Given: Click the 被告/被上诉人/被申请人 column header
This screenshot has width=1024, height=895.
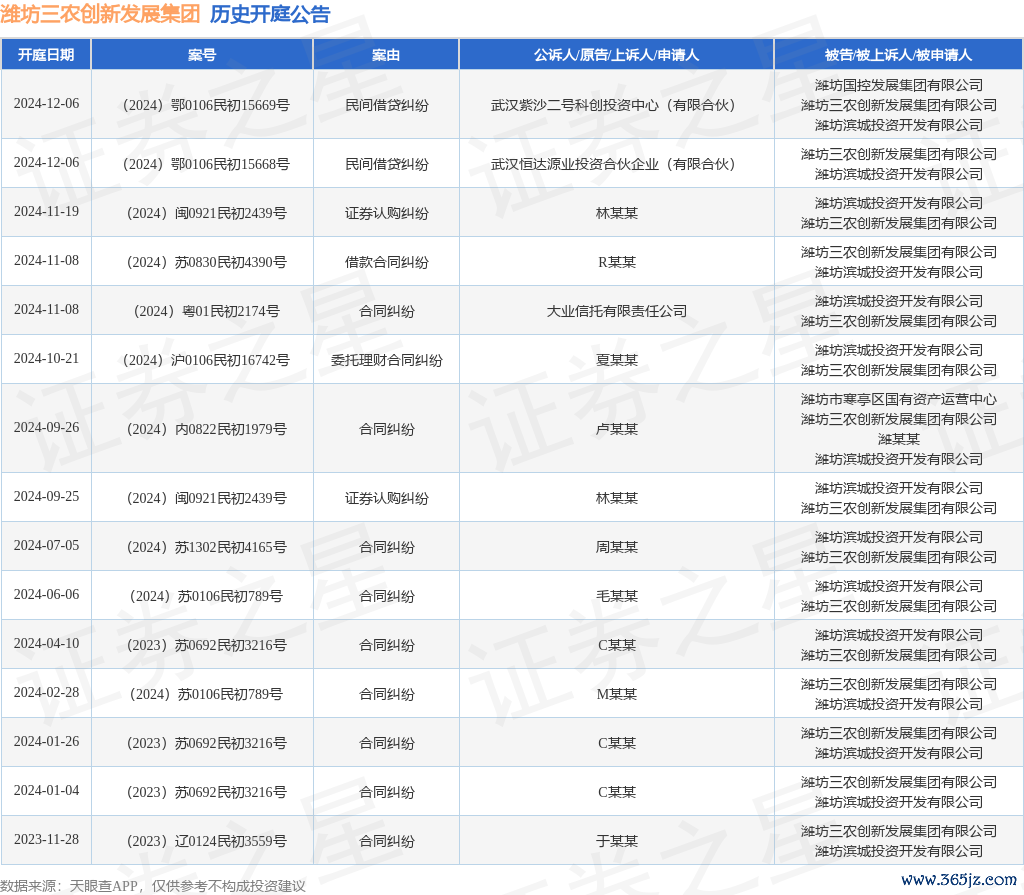Looking at the screenshot, I should [x=899, y=55].
